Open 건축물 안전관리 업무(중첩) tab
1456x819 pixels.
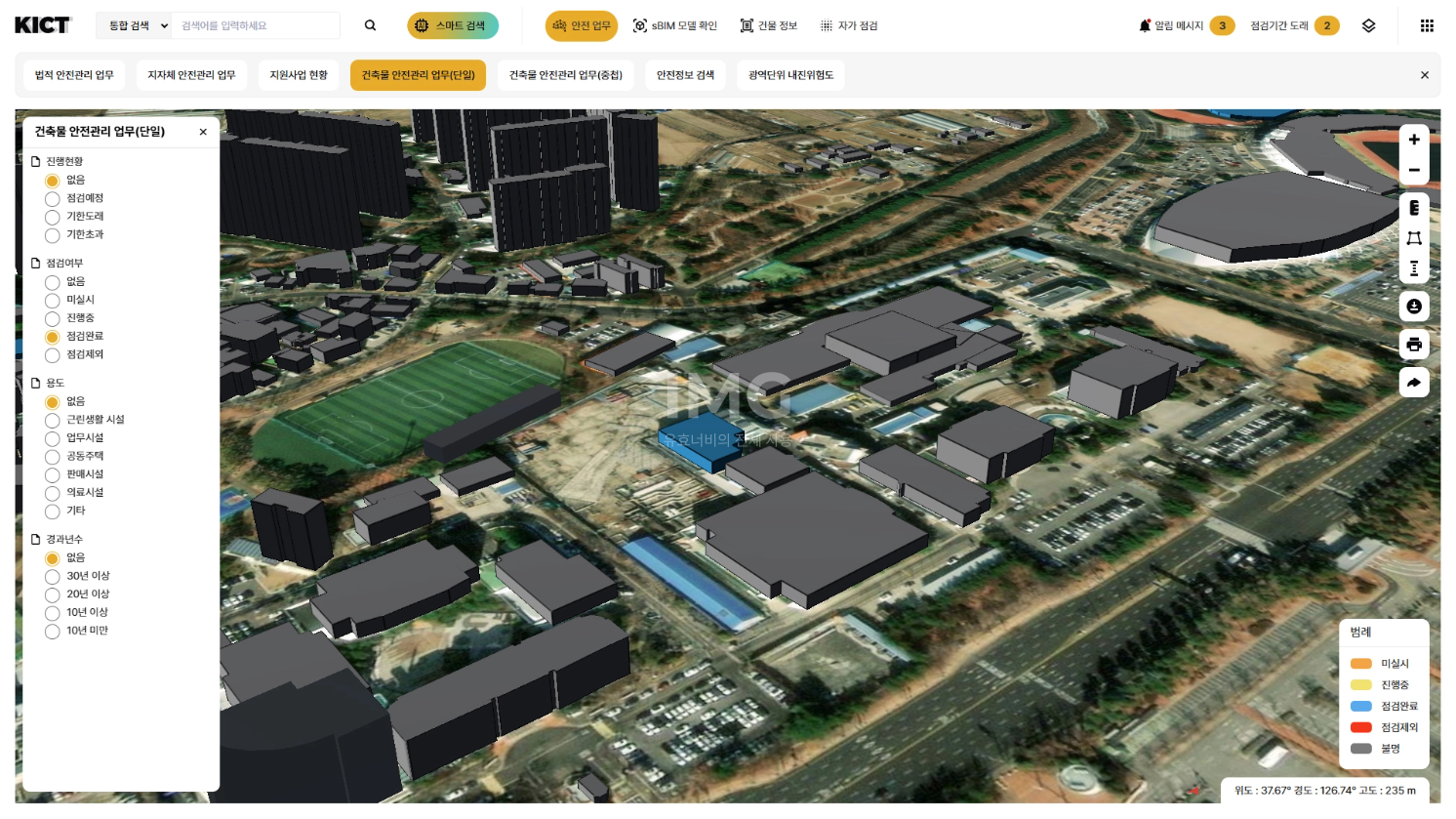click(x=565, y=75)
